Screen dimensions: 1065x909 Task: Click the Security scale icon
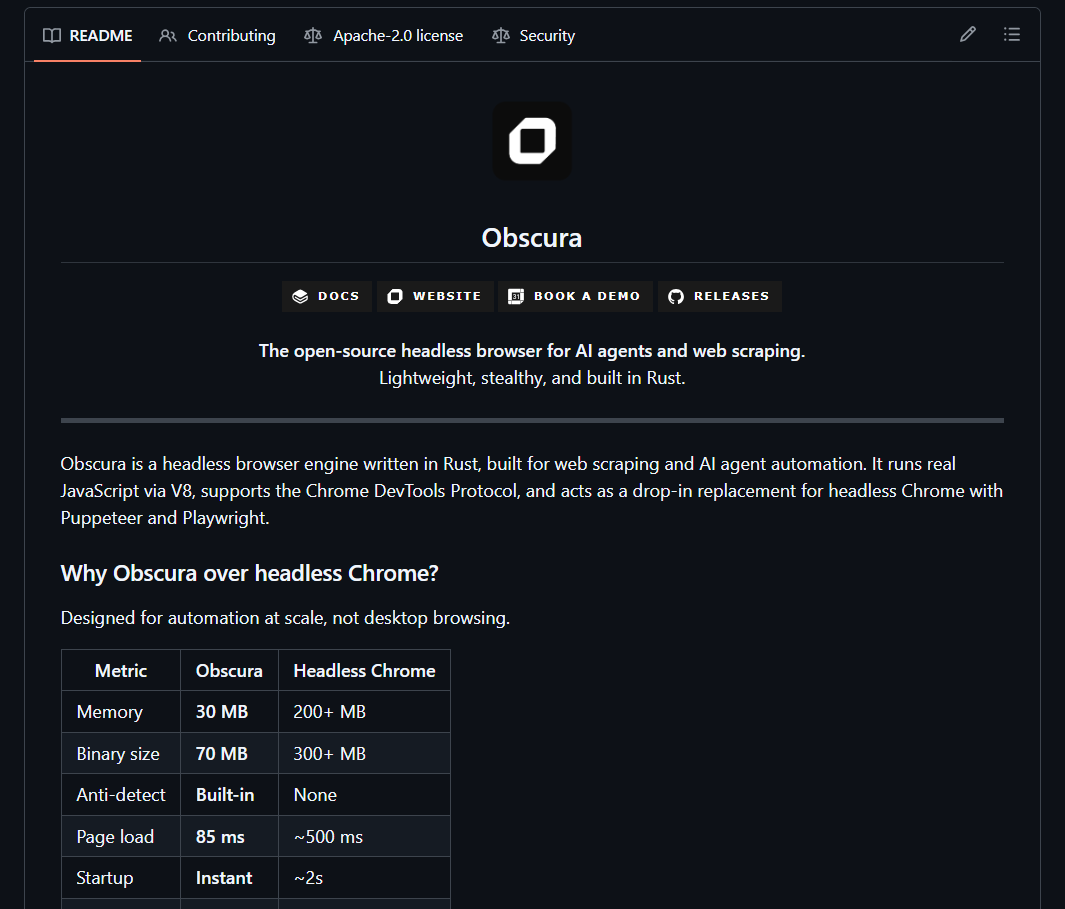501,35
